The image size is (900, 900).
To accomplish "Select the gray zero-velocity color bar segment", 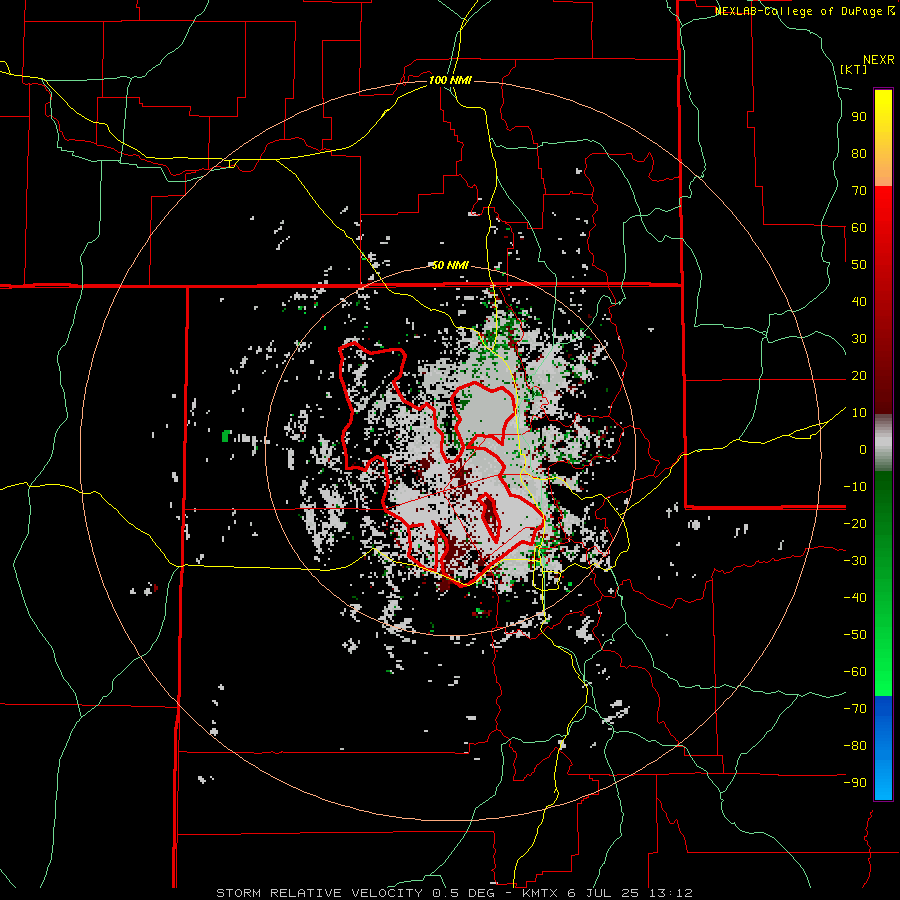I will (883, 443).
